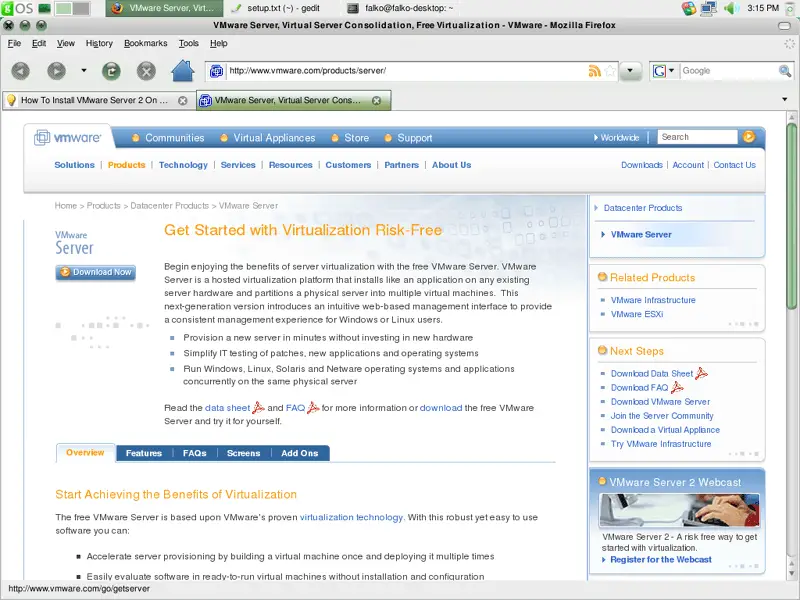Open the Edit menu
This screenshot has width=800, height=600.
(39, 43)
